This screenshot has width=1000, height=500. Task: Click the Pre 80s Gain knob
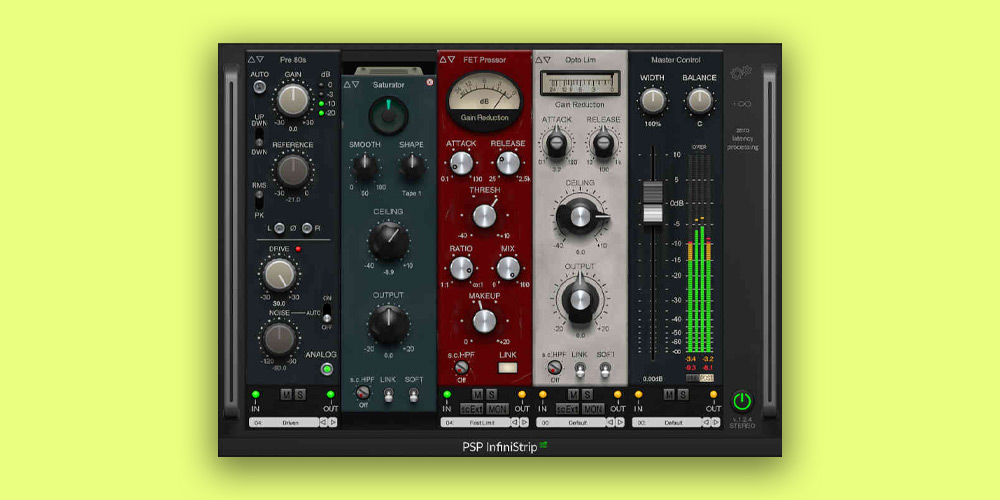pyautogui.click(x=293, y=99)
